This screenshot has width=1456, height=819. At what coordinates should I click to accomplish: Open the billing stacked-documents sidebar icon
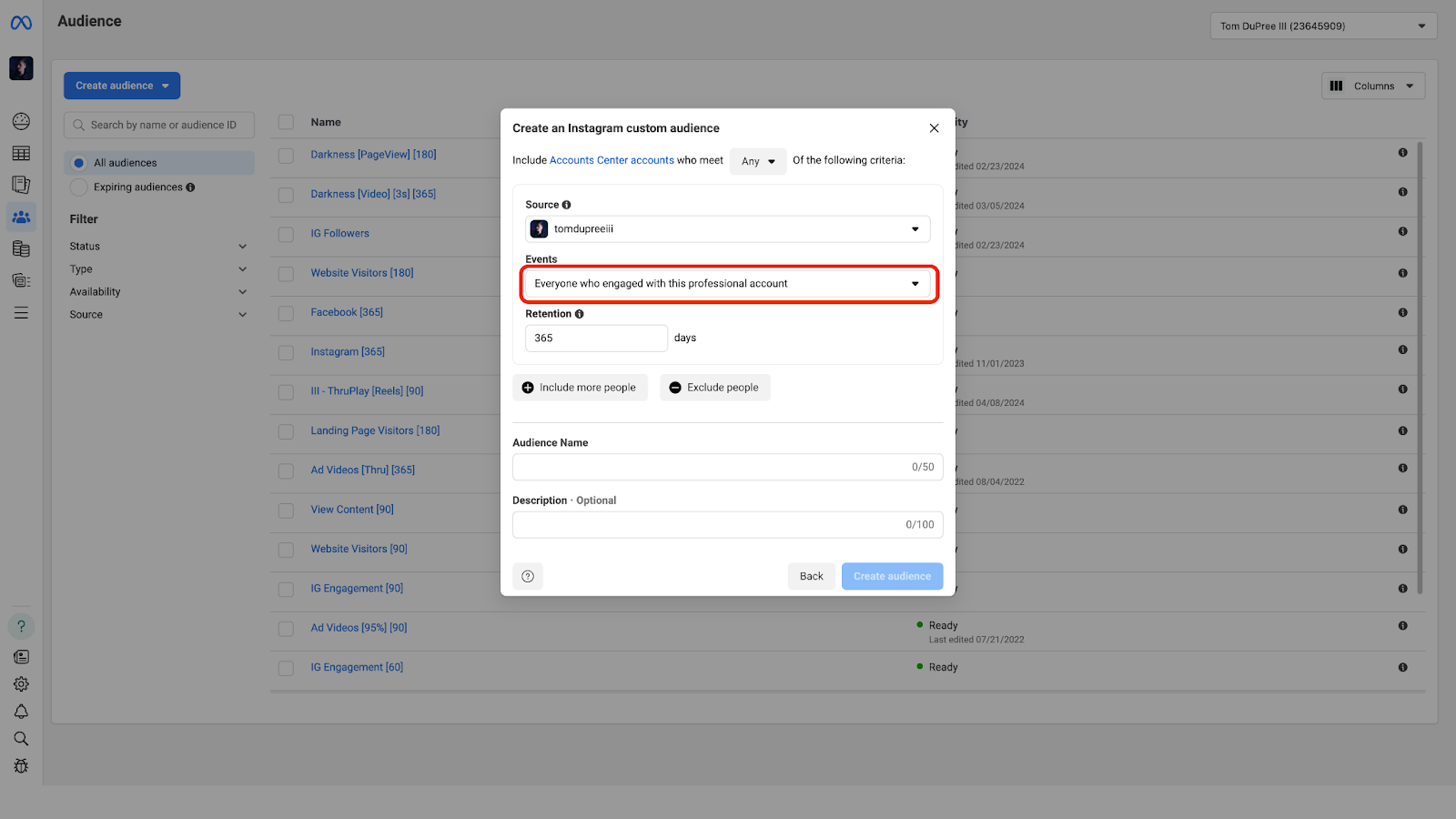(x=21, y=248)
